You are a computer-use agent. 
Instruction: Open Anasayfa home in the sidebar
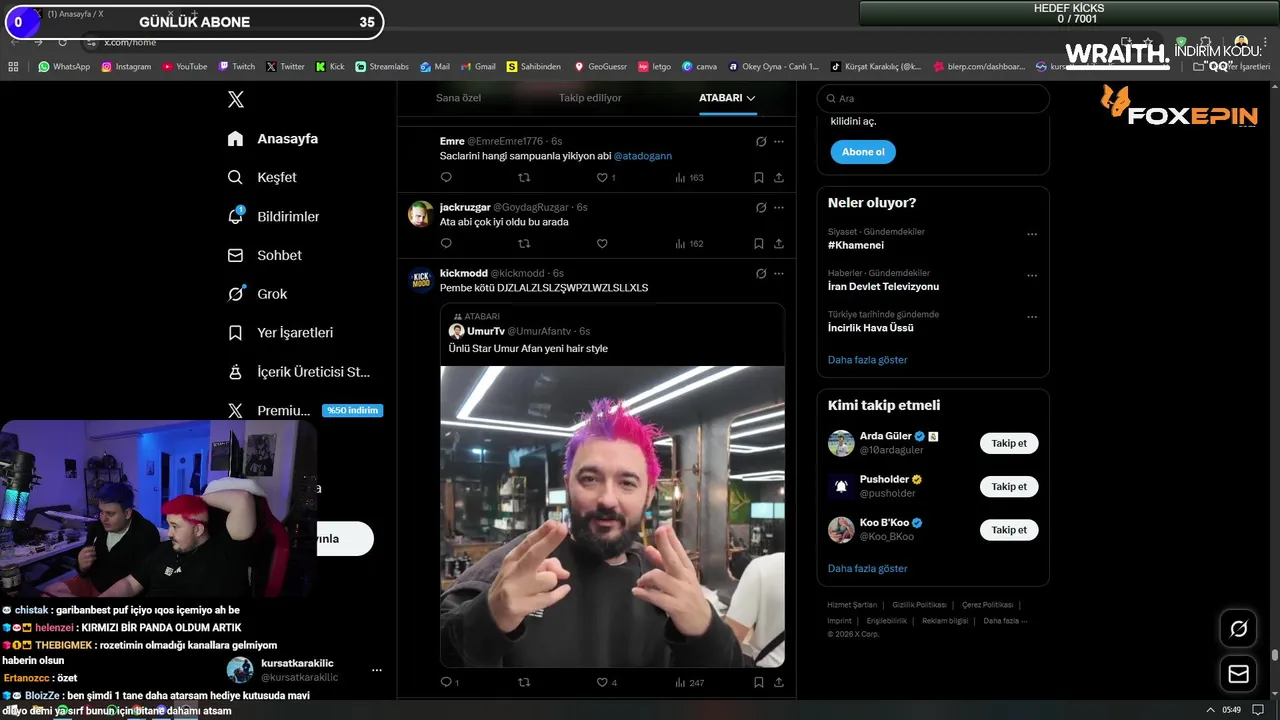coord(273,139)
